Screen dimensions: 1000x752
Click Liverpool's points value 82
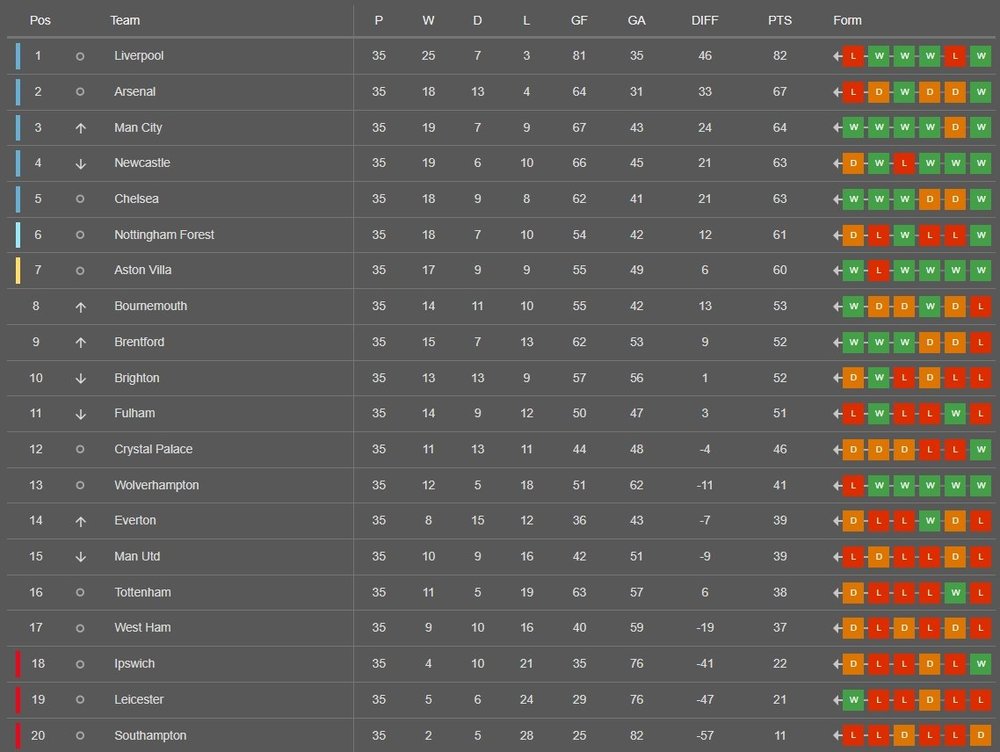[780, 56]
